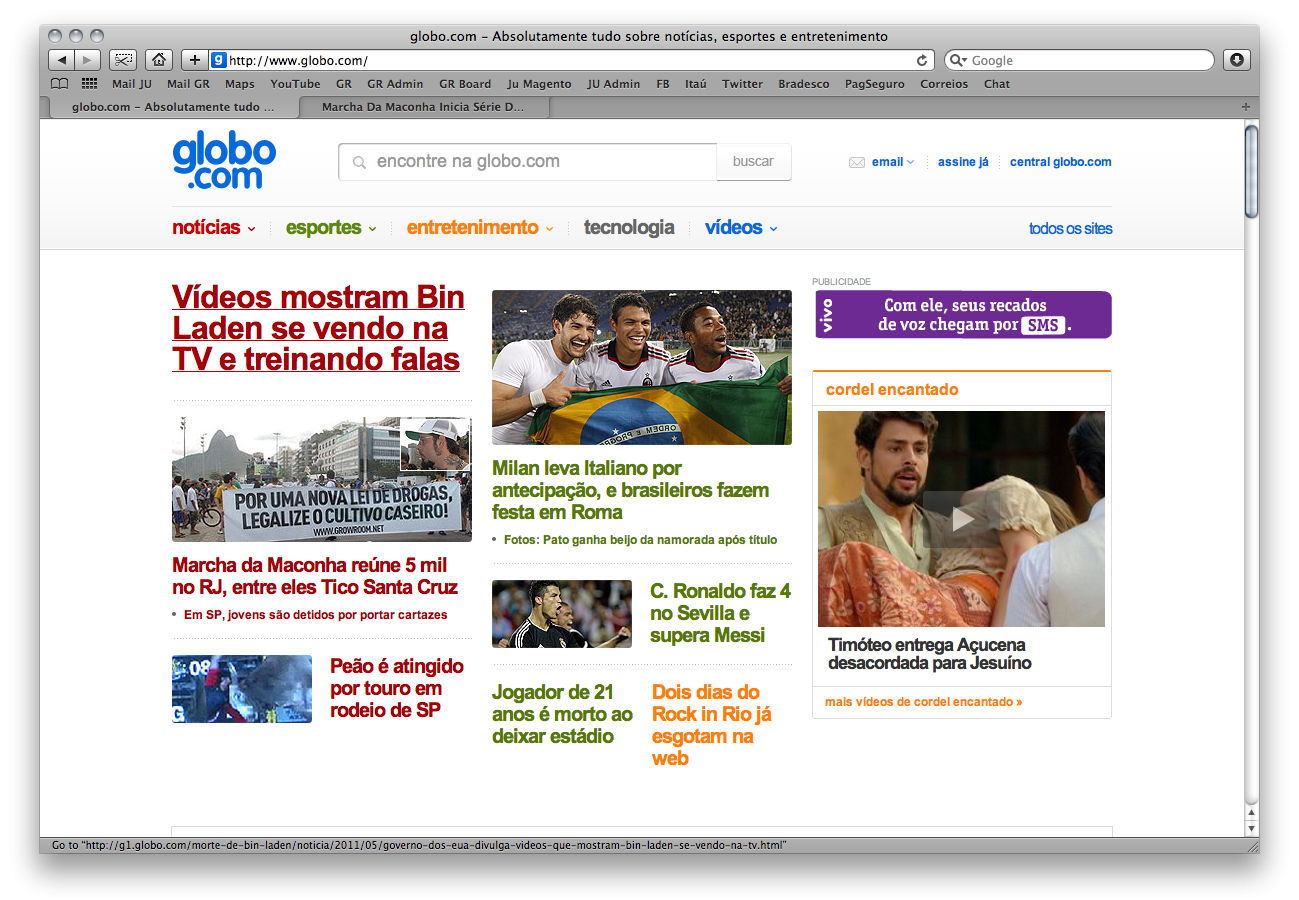Open Peão é atingido por touro story

tap(397, 688)
